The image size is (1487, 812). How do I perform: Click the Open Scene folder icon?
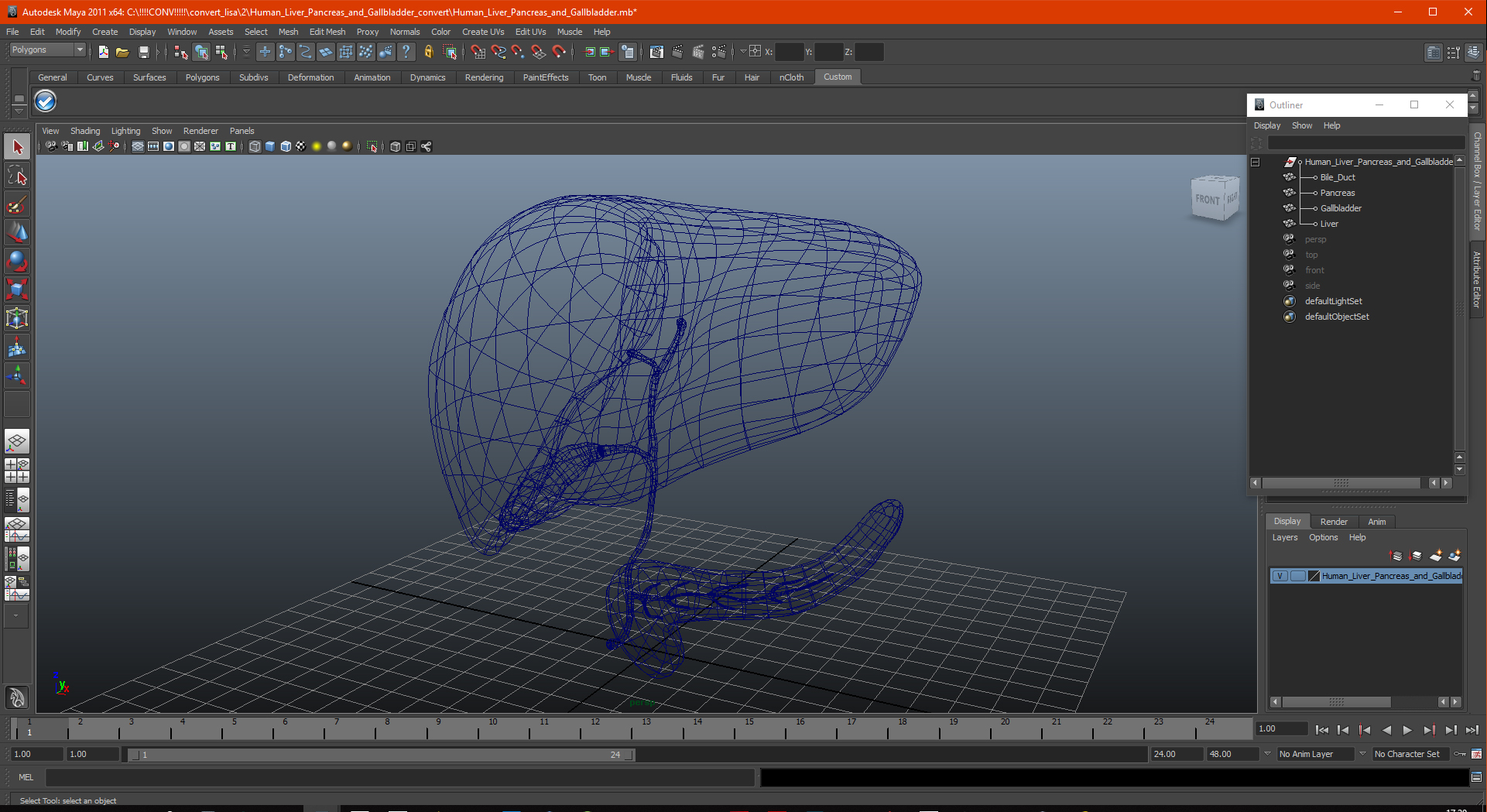122,52
